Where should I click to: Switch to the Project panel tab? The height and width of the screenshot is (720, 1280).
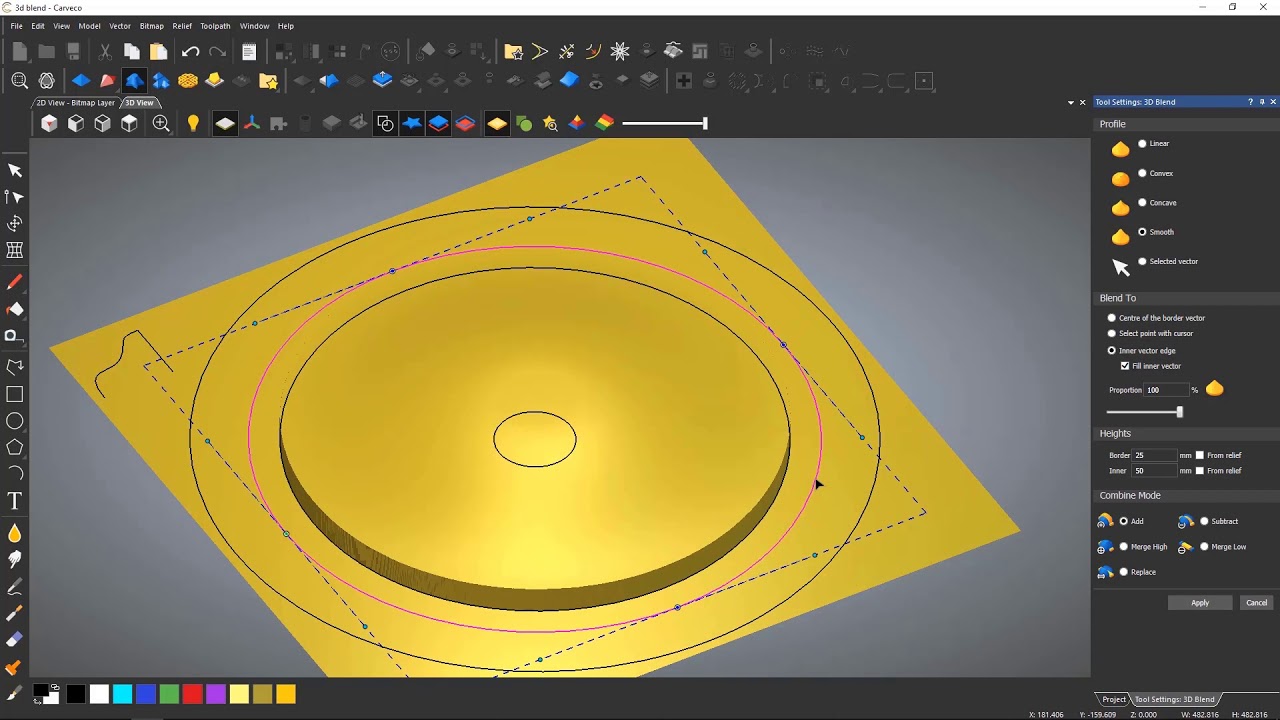(x=1113, y=699)
